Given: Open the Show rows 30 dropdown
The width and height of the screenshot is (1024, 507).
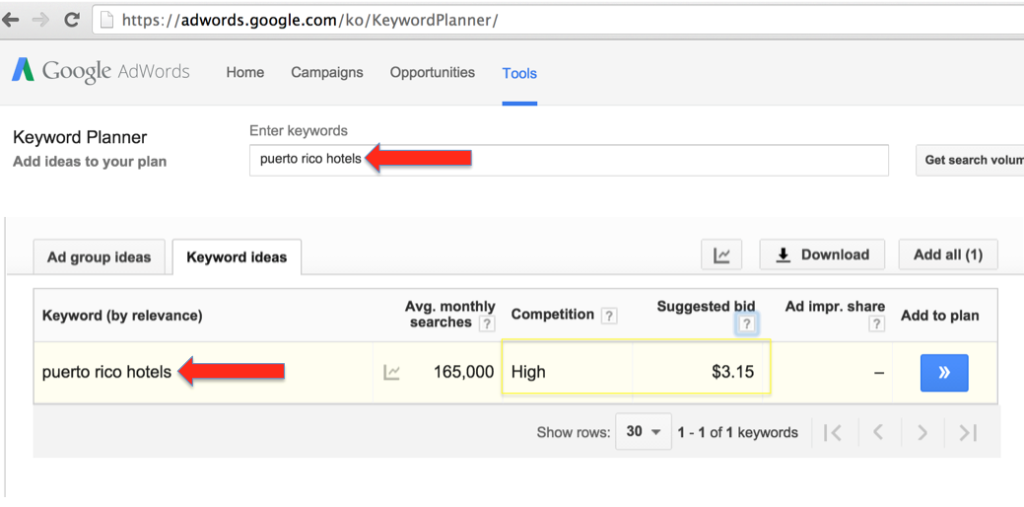Looking at the screenshot, I should pos(643,432).
